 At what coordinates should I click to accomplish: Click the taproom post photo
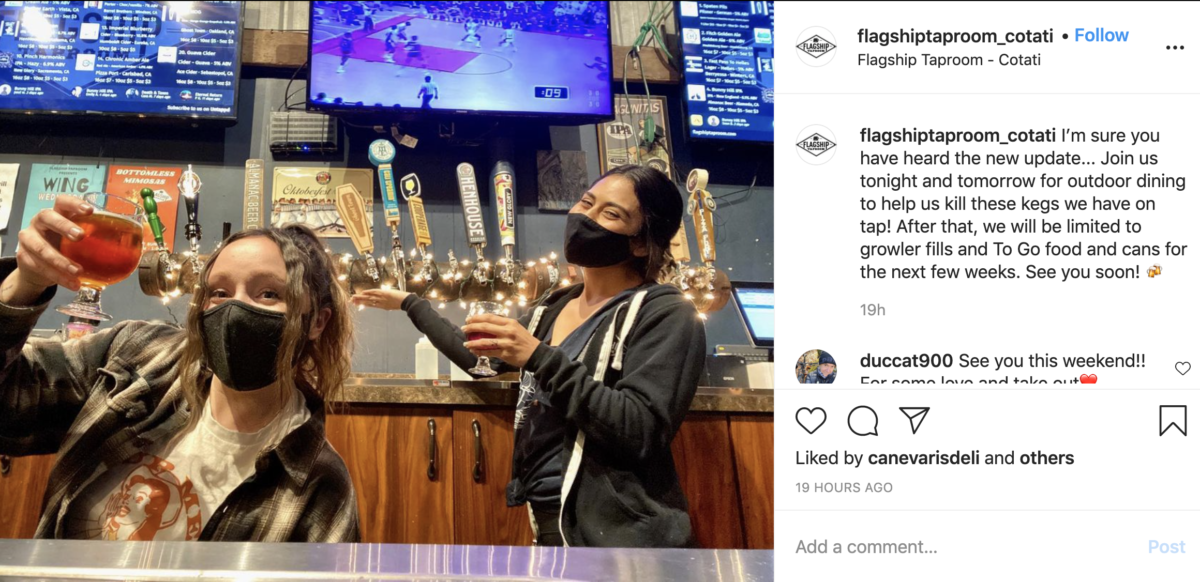[x=387, y=291]
